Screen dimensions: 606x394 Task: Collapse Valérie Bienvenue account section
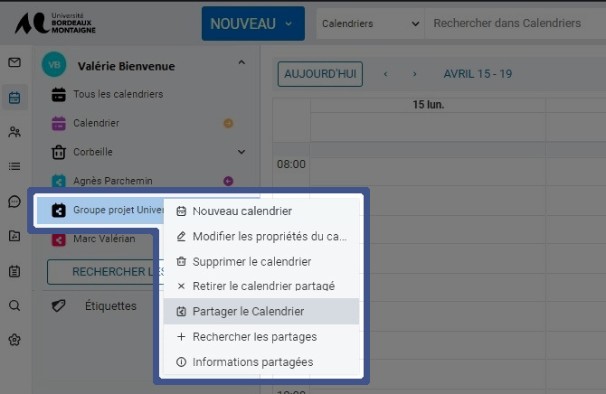coord(242,62)
